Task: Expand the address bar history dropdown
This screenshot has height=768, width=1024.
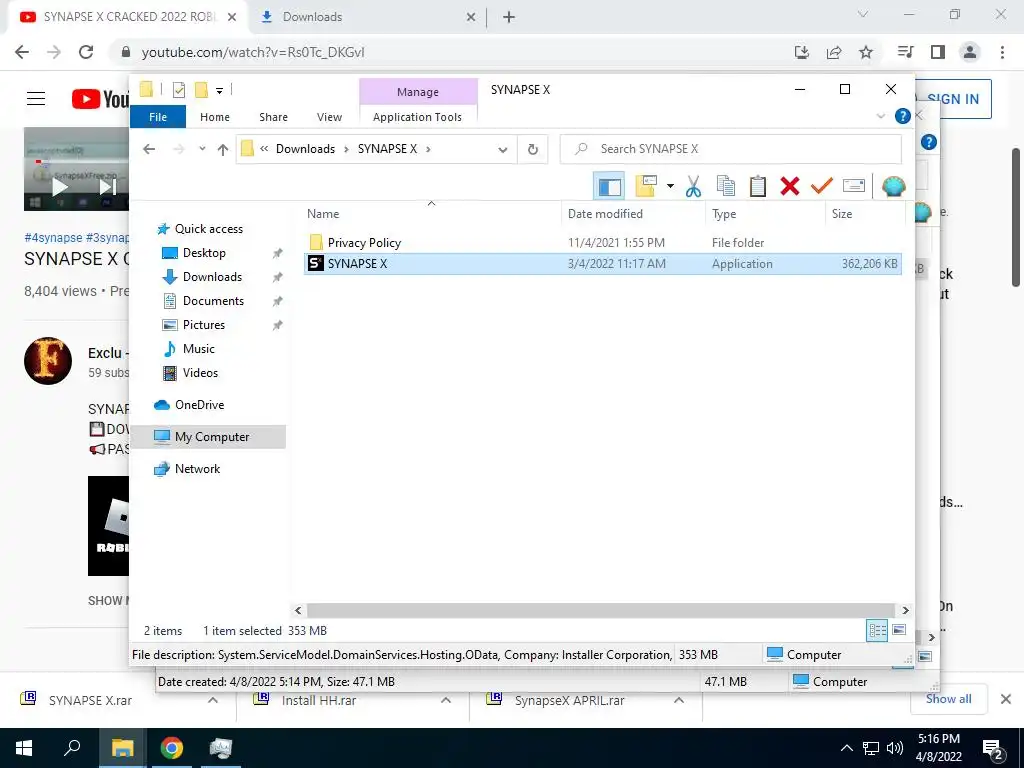Action: 502,150
